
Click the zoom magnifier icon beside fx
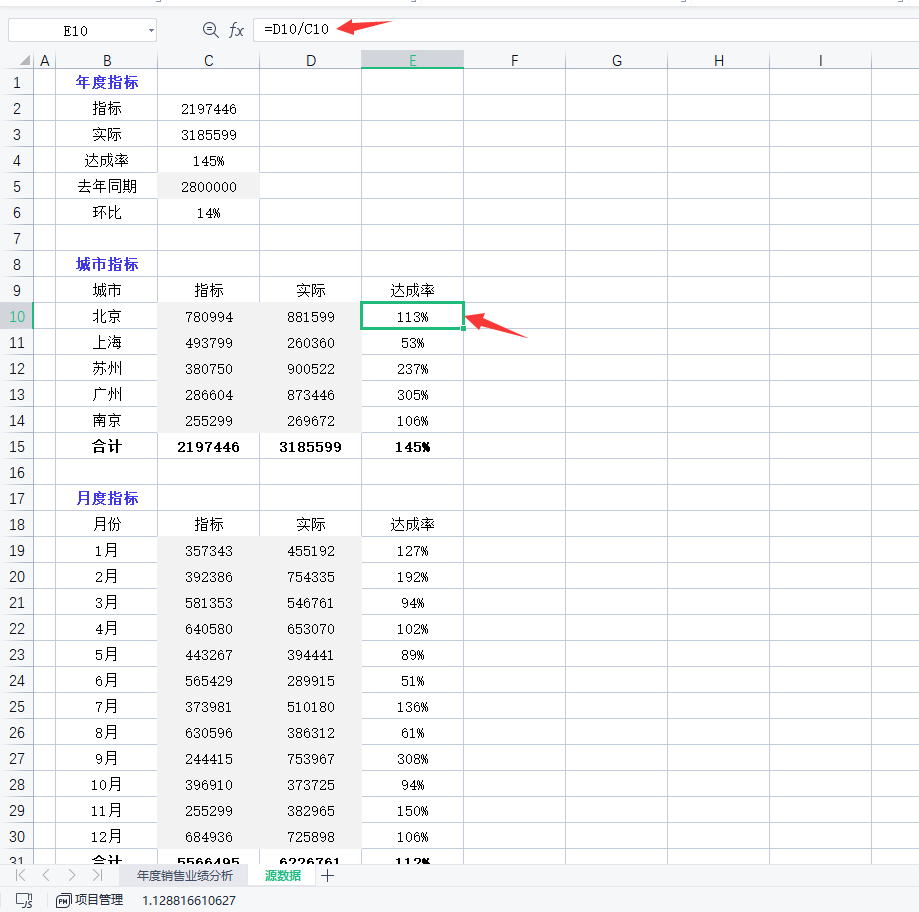click(210, 29)
